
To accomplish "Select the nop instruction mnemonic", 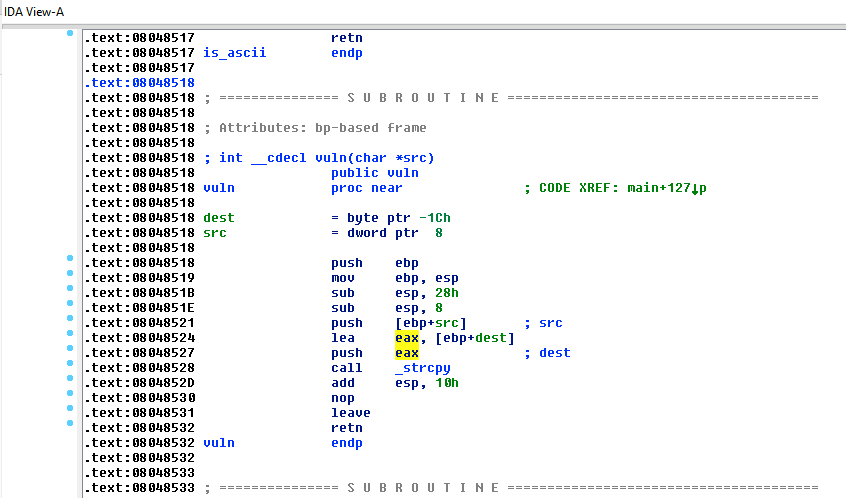I will (343, 398).
